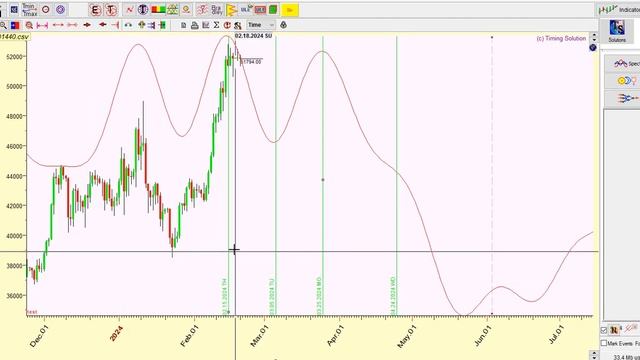Click the red horizontal double-arrow icon
640x360 pixels.
[x=58, y=25]
